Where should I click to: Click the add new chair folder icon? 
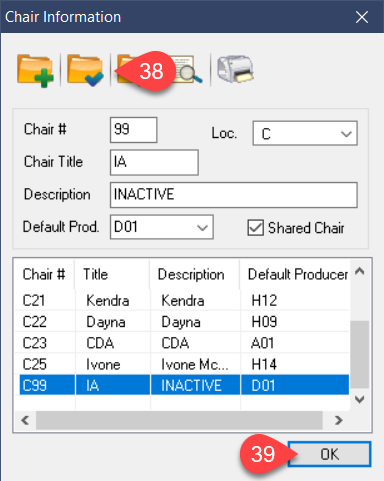coord(35,70)
